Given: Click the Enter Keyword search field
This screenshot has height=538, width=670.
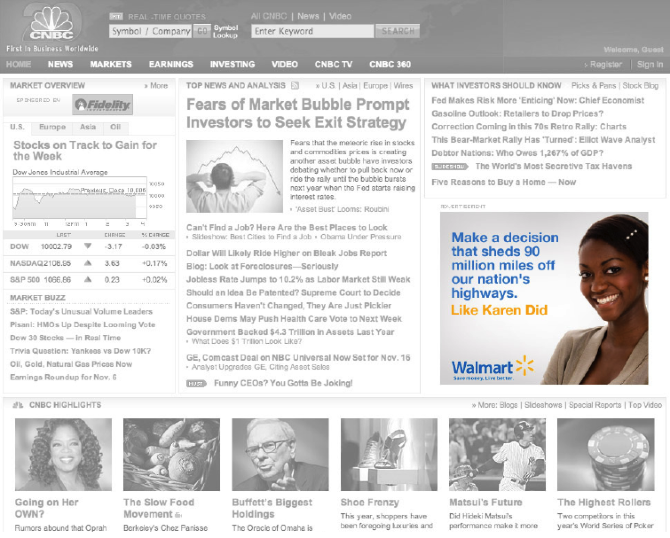Looking at the screenshot, I should pyautogui.click(x=312, y=31).
